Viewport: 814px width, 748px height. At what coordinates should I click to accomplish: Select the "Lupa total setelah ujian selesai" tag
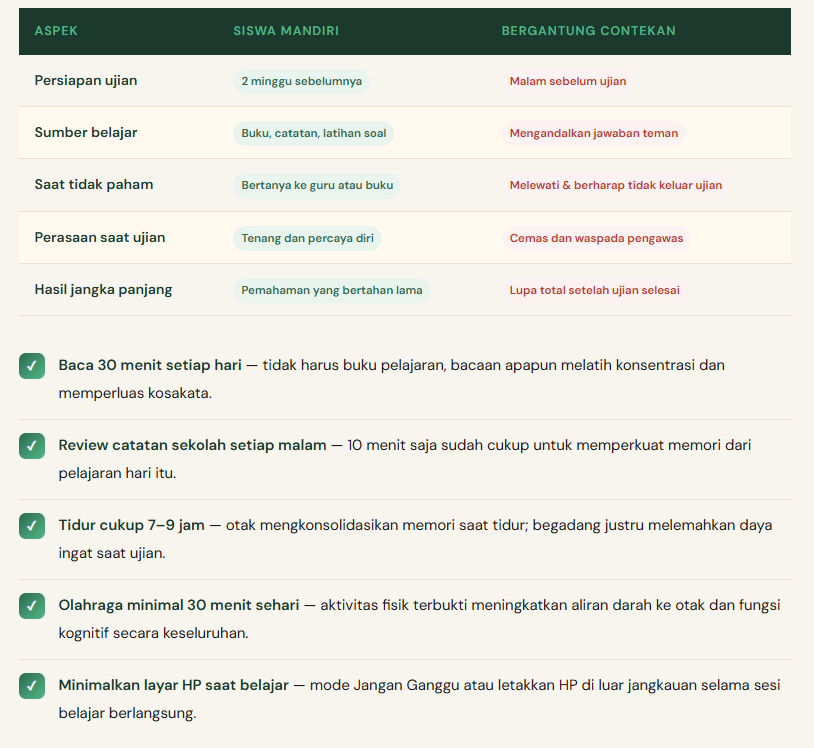pos(594,290)
